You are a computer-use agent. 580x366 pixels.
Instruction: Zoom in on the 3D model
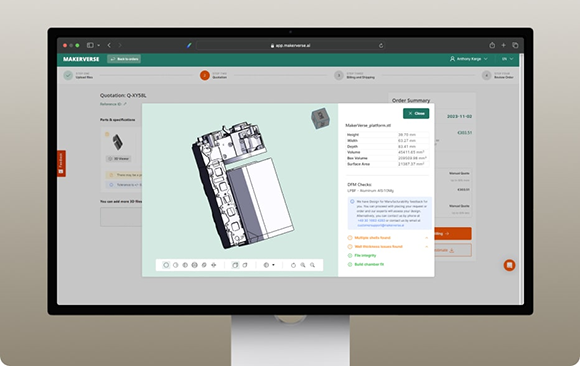click(x=303, y=265)
